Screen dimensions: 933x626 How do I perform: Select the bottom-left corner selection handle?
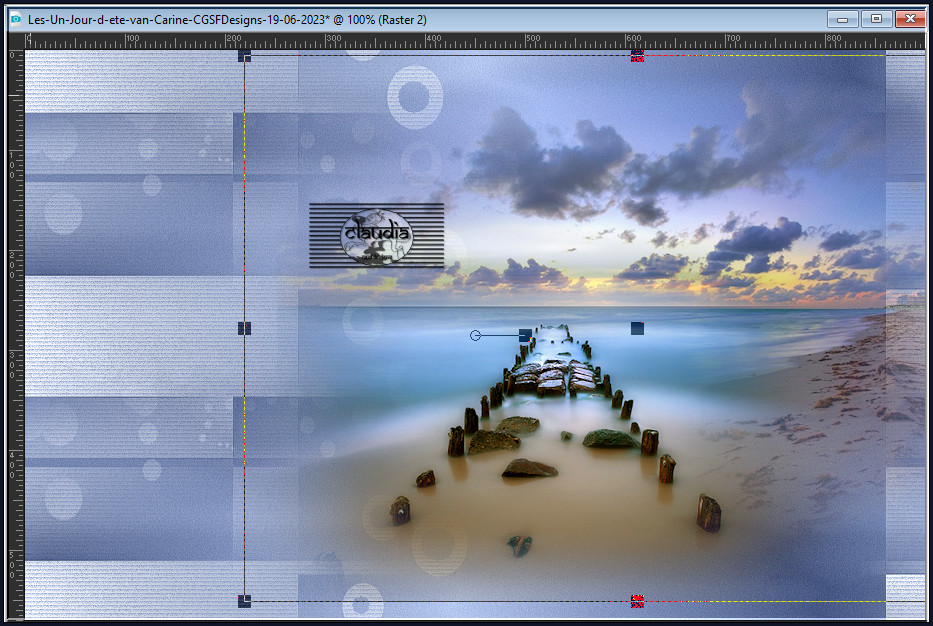(x=245, y=601)
